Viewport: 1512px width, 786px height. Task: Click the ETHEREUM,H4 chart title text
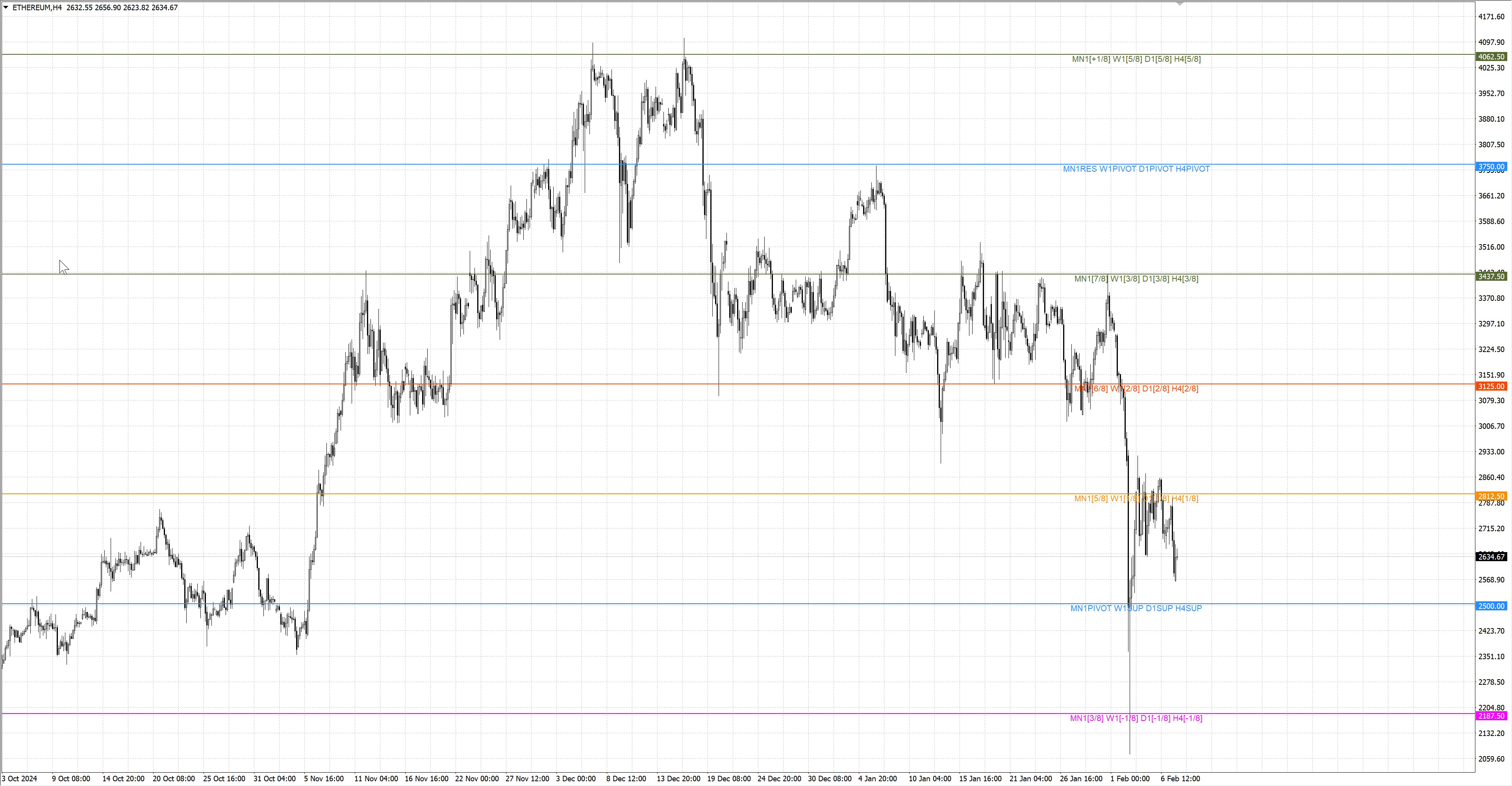pyautogui.click(x=37, y=7)
